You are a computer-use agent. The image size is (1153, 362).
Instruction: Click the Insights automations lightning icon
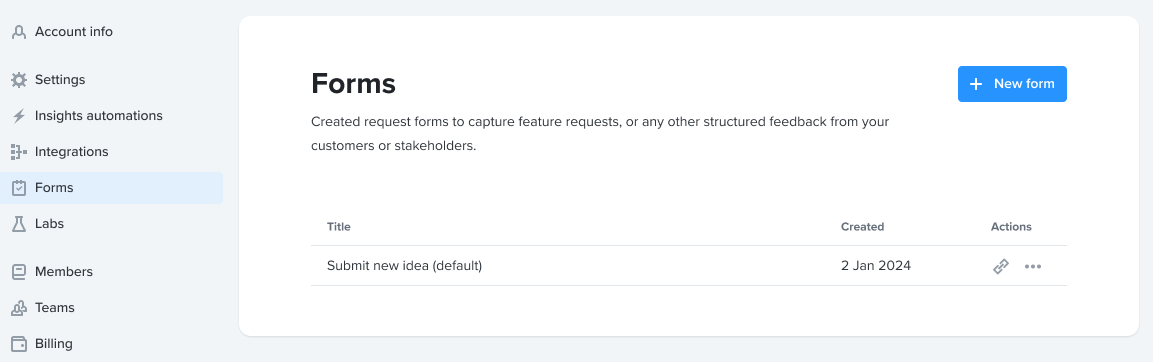coord(19,116)
